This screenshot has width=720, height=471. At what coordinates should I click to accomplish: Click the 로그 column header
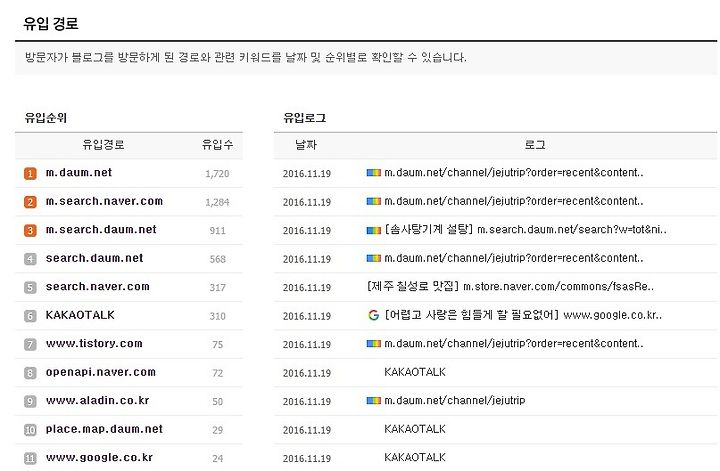coord(535,145)
